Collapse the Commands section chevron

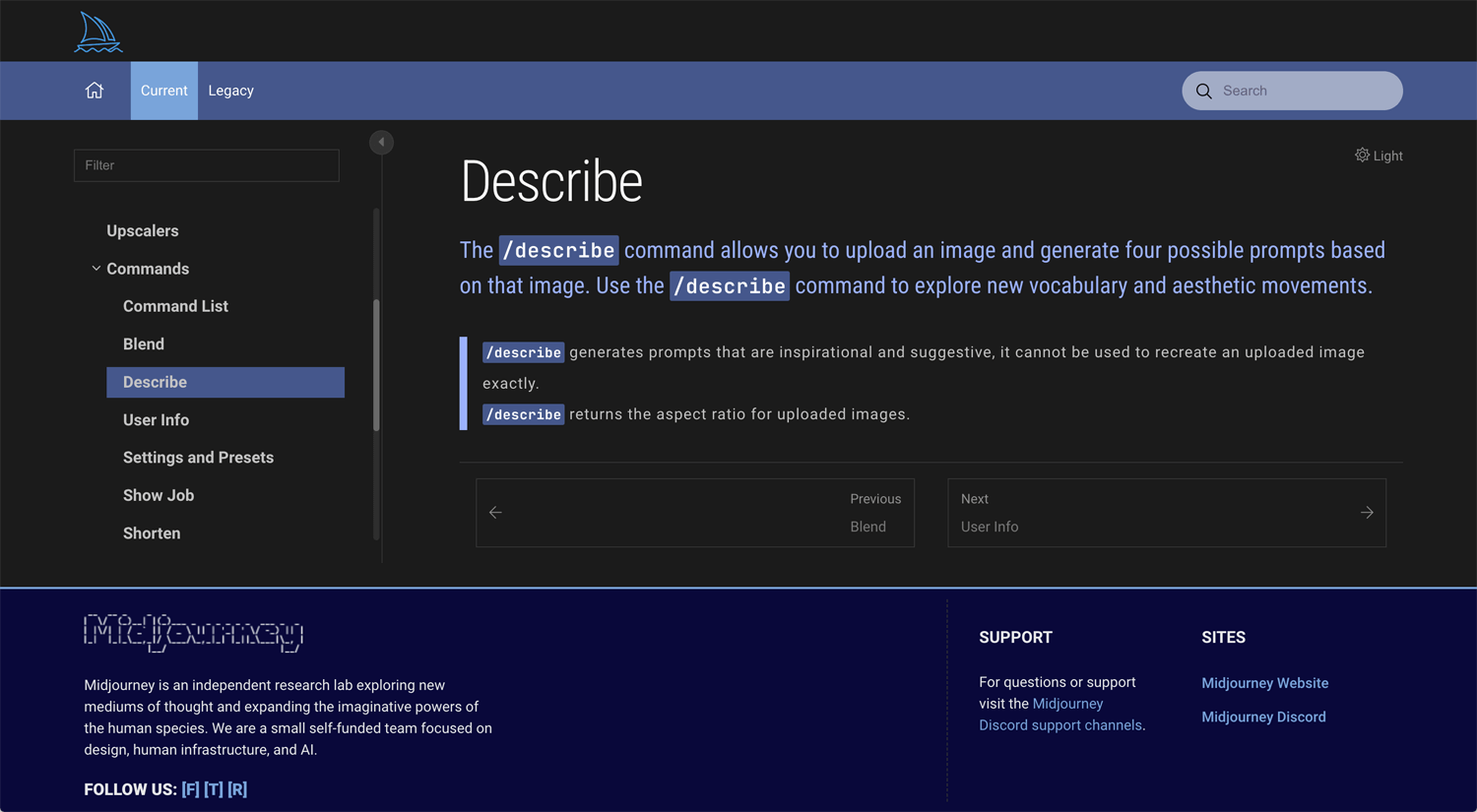point(96,269)
